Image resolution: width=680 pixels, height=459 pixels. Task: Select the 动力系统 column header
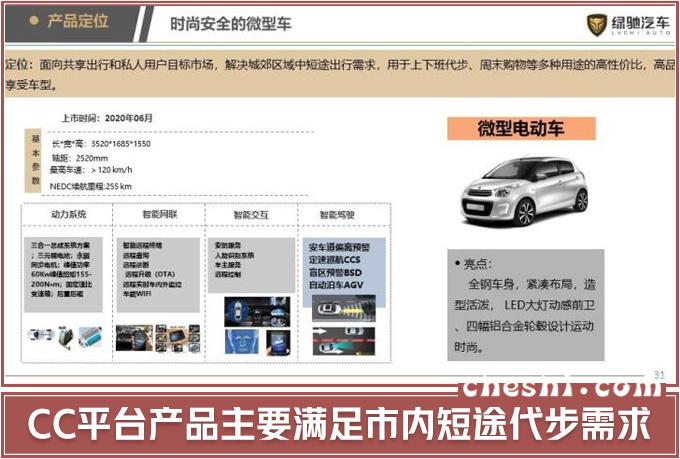(x=69, y=214)
